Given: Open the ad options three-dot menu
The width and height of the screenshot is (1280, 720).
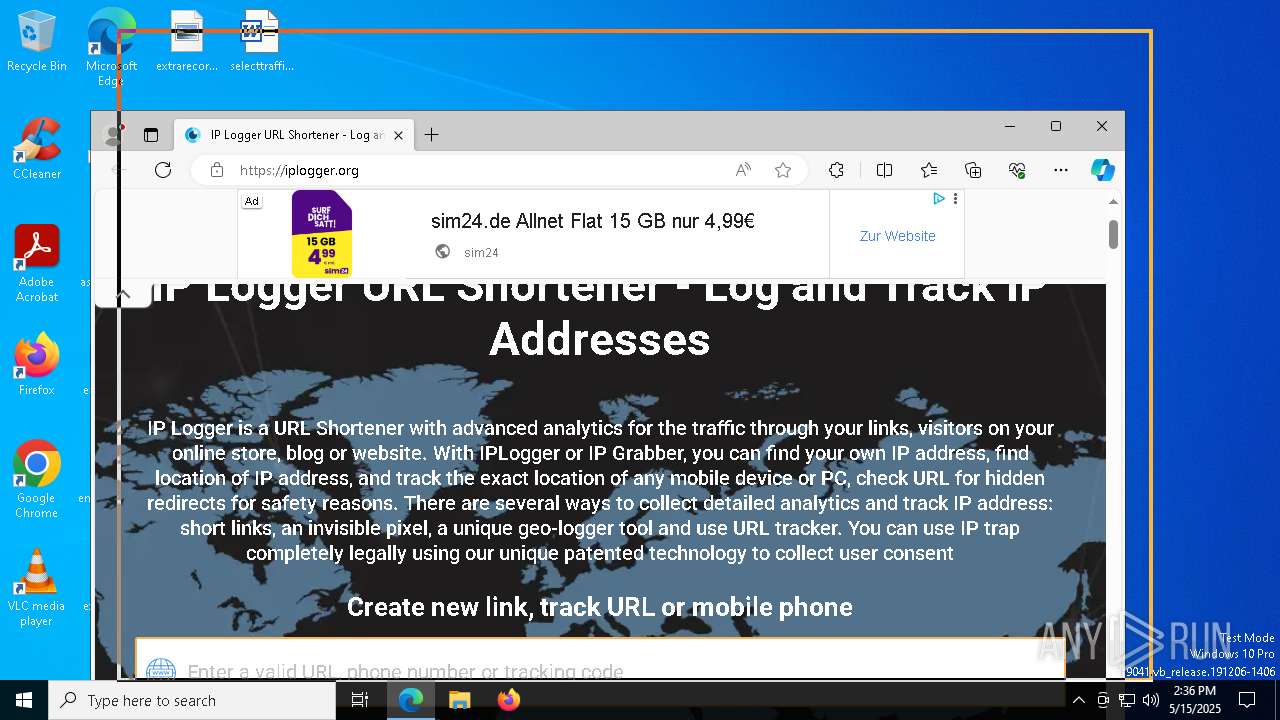Looking at the screenshot, I should [x=956, y=199].
